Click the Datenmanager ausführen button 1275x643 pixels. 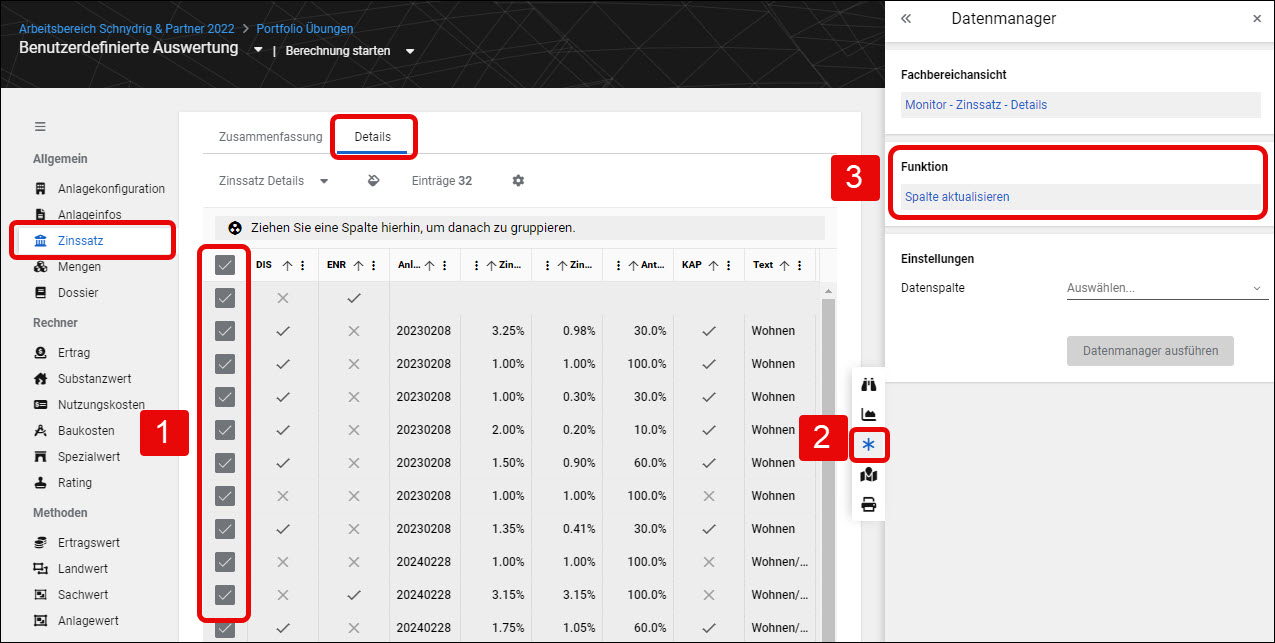(1150, 351)
